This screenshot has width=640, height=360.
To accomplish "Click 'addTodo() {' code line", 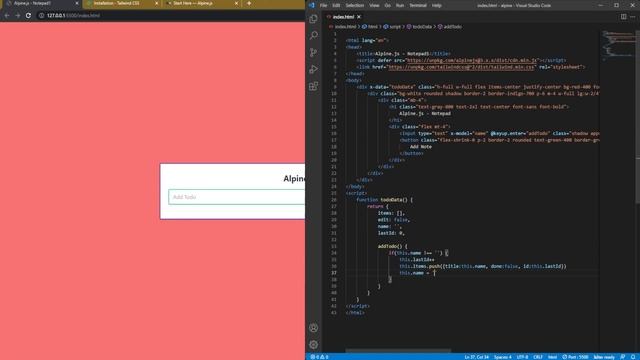I will [392, 246].
